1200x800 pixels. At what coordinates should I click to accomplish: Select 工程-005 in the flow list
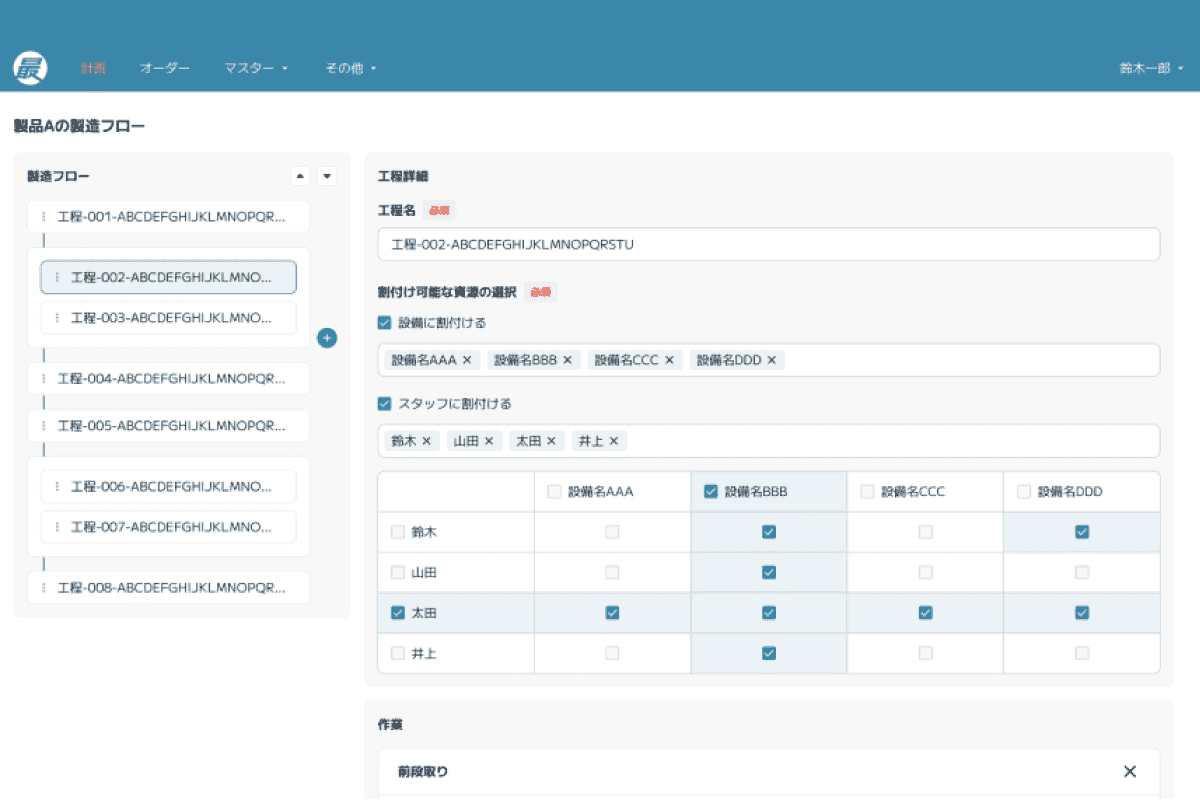click(x=168, y=426)
